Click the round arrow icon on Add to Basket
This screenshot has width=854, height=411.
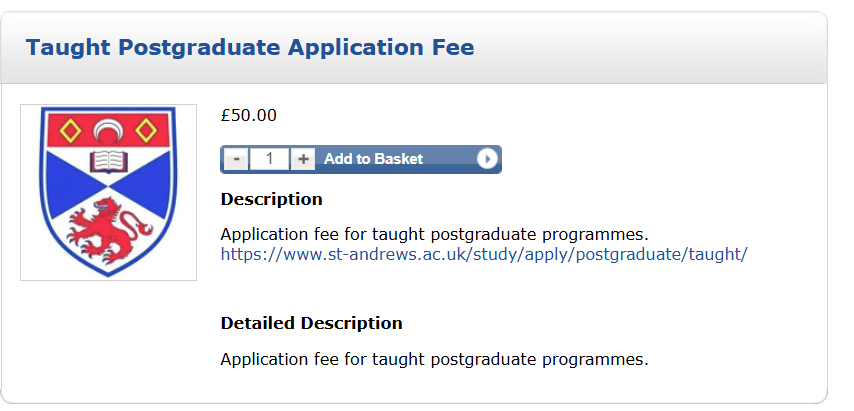coord(487,159)
